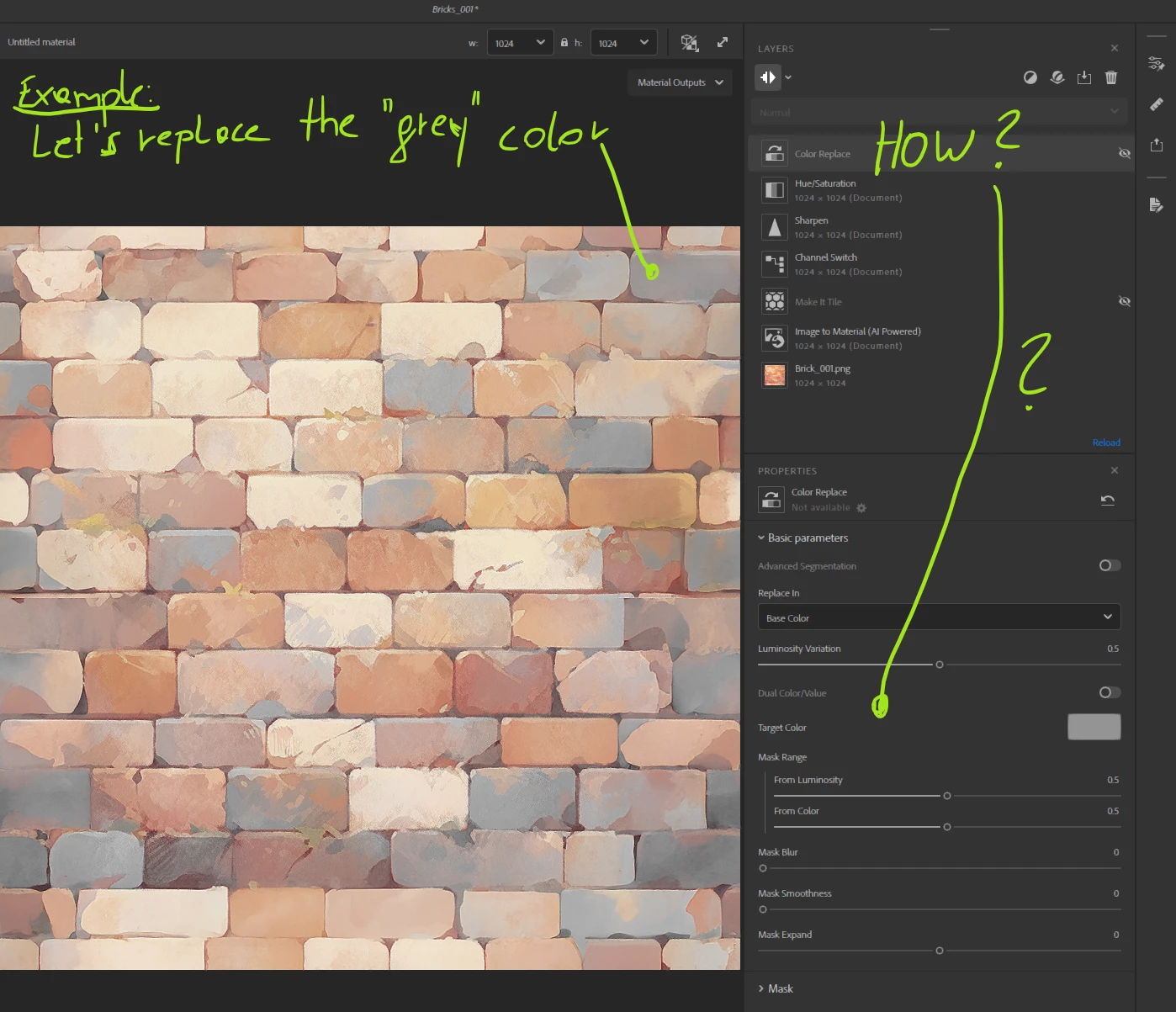Click the sphere icon in Layers toolbar
Image resolution: width=1176 pixels, height=1012 pixels.
1057,77
